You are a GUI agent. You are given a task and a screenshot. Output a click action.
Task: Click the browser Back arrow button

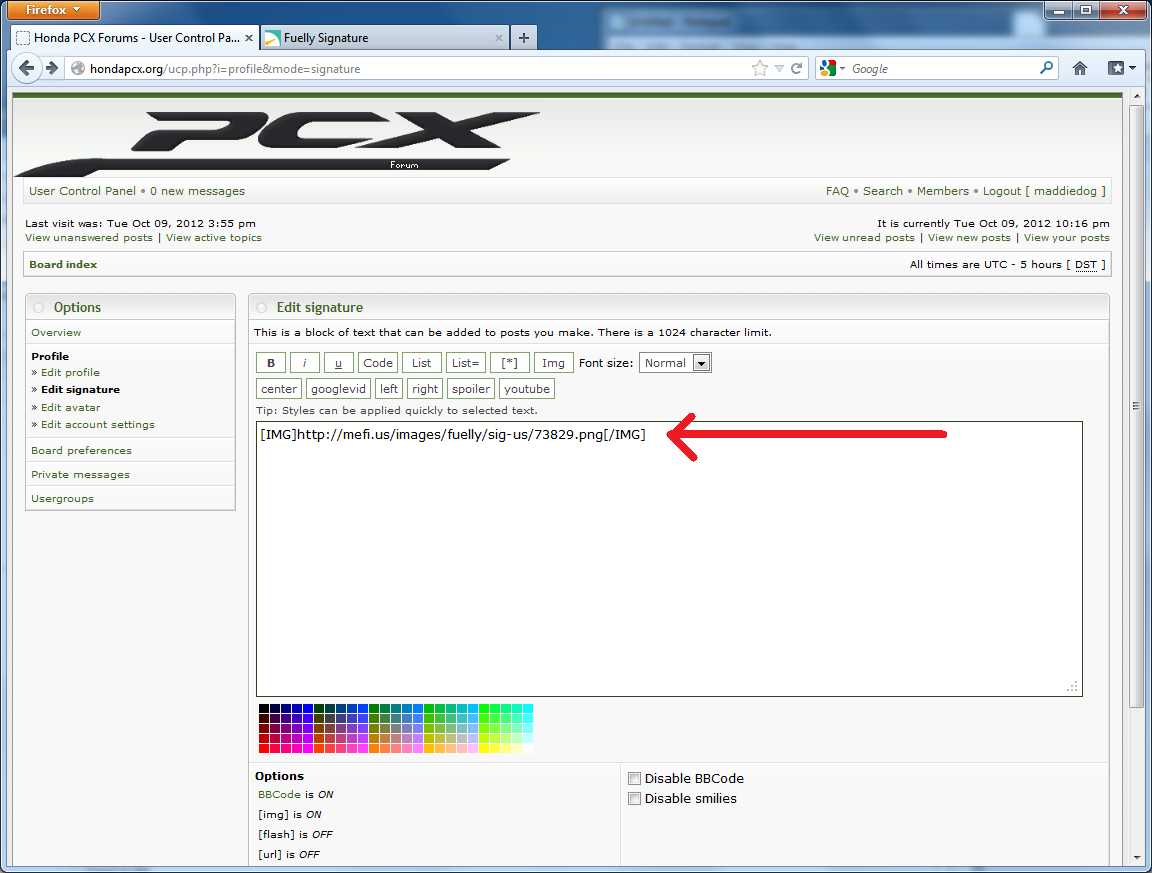point(27,68)
